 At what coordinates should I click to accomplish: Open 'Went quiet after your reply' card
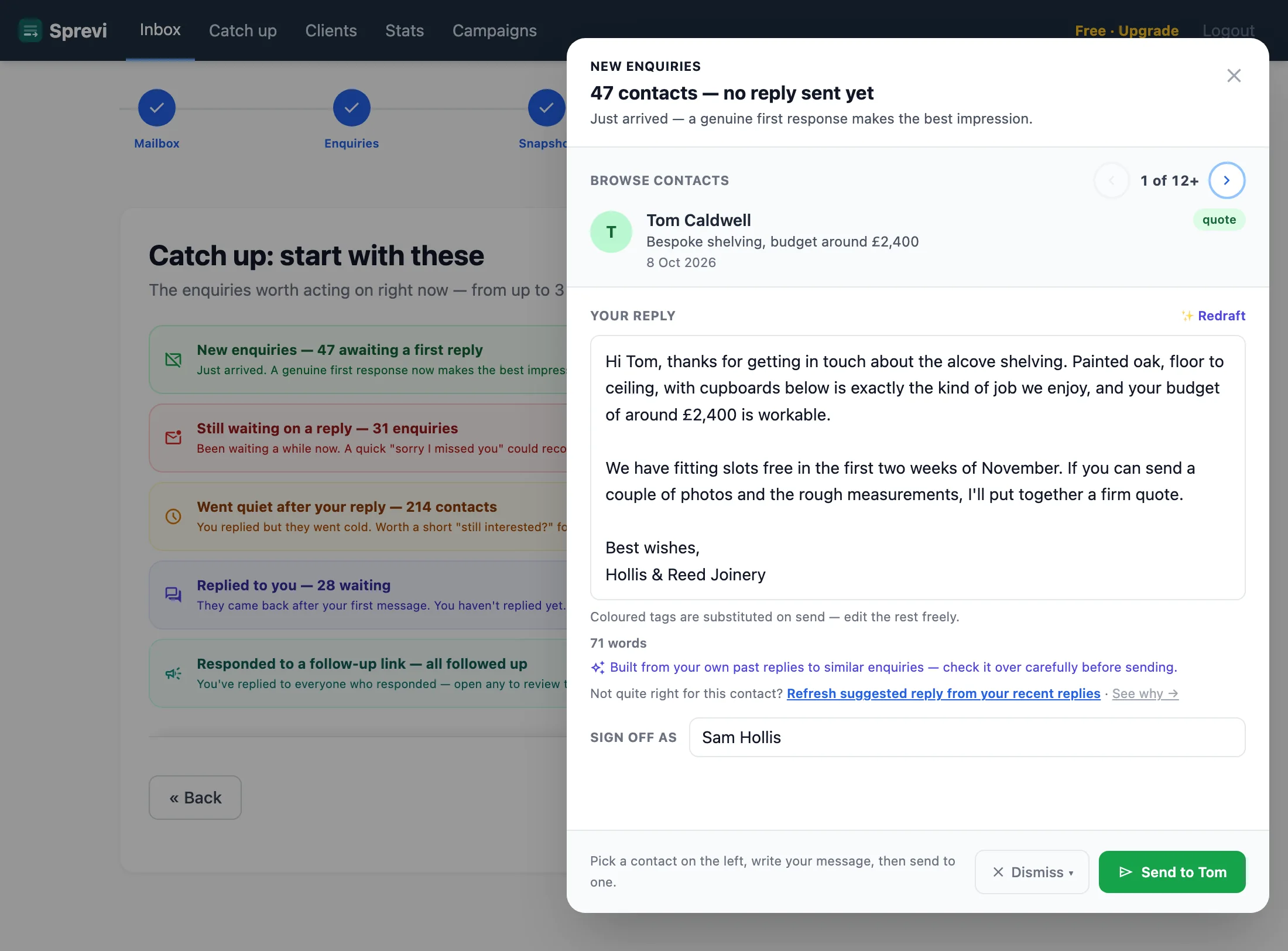click(358, 516)
